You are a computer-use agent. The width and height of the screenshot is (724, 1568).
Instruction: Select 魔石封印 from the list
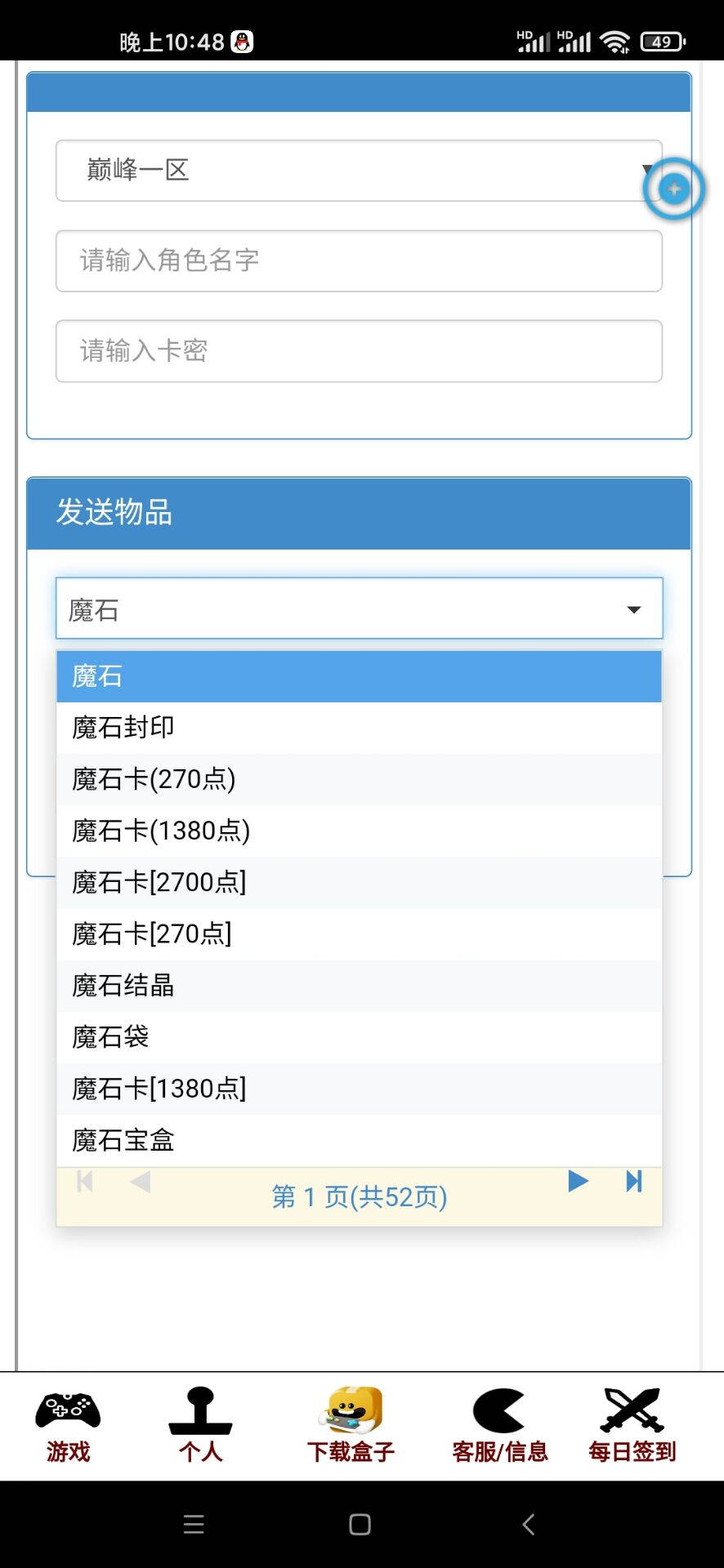[359, 728]
